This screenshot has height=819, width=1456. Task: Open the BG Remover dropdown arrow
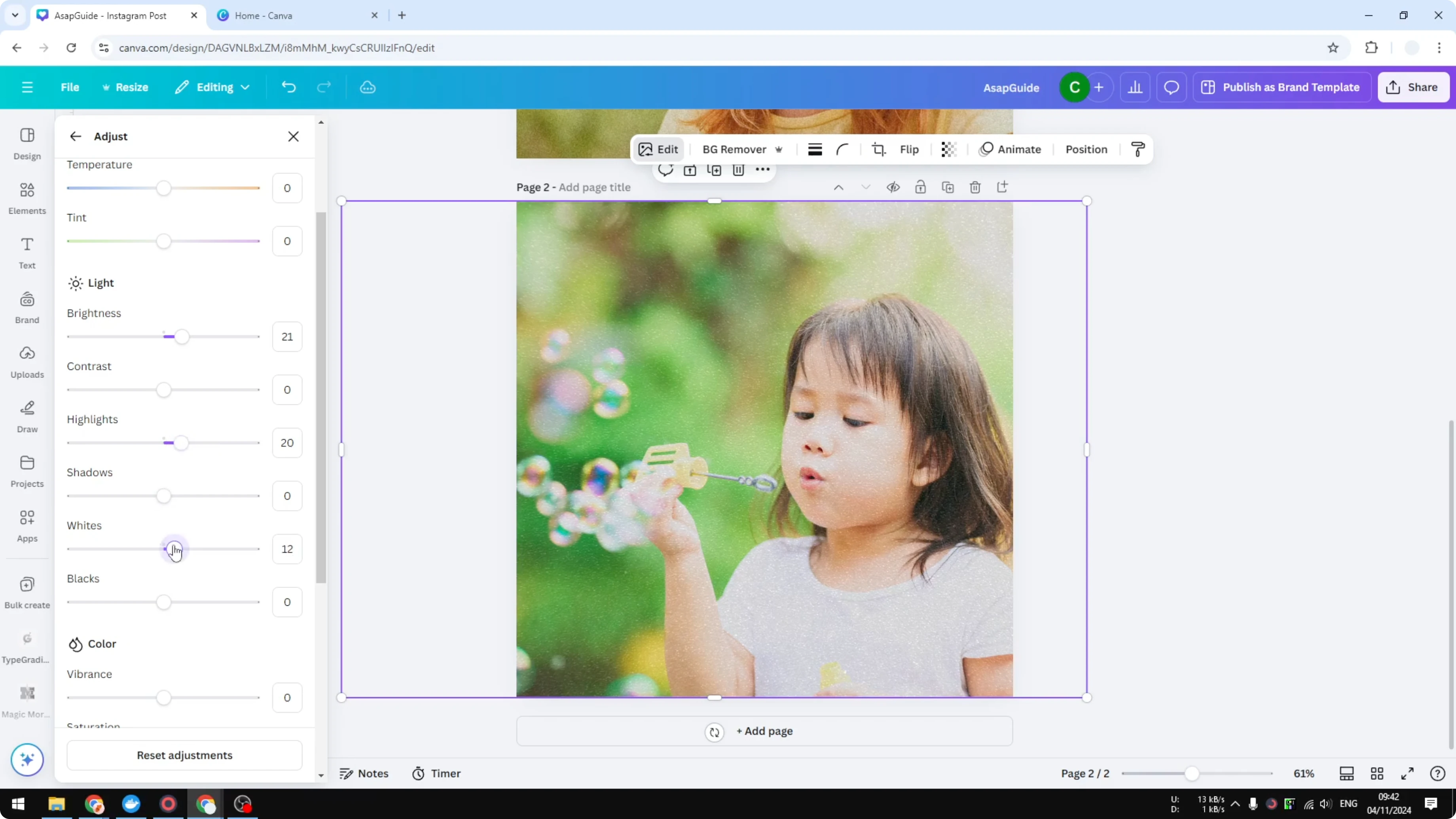click(779, 149)
